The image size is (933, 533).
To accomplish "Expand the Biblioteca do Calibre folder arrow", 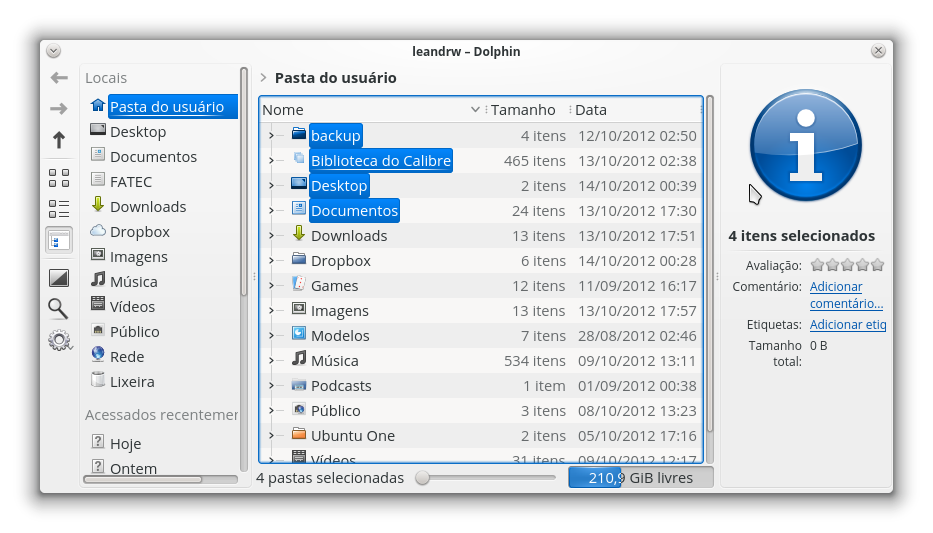I will tap(271, 161).
